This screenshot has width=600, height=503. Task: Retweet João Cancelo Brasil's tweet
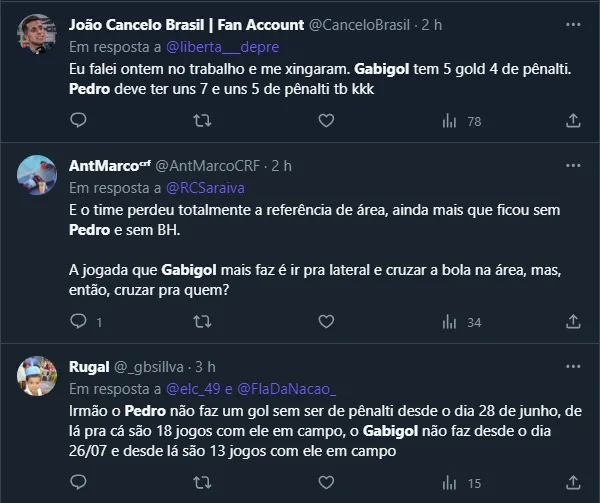[201, 121]
